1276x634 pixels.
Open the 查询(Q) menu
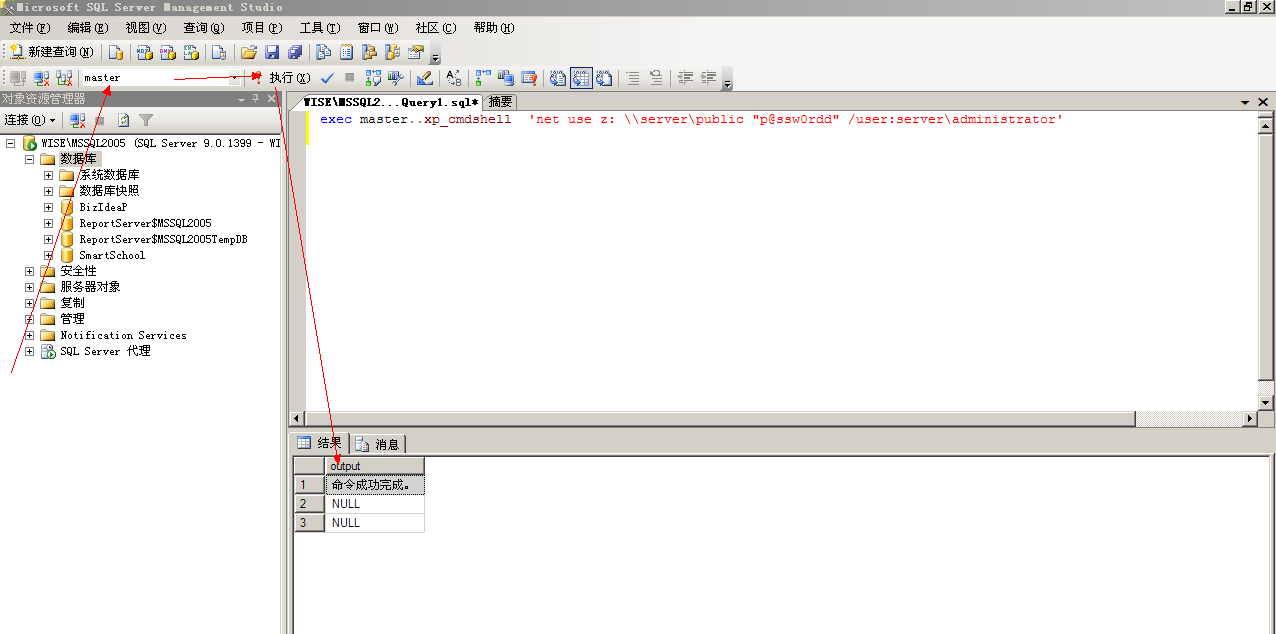click(x=203, y=28)
